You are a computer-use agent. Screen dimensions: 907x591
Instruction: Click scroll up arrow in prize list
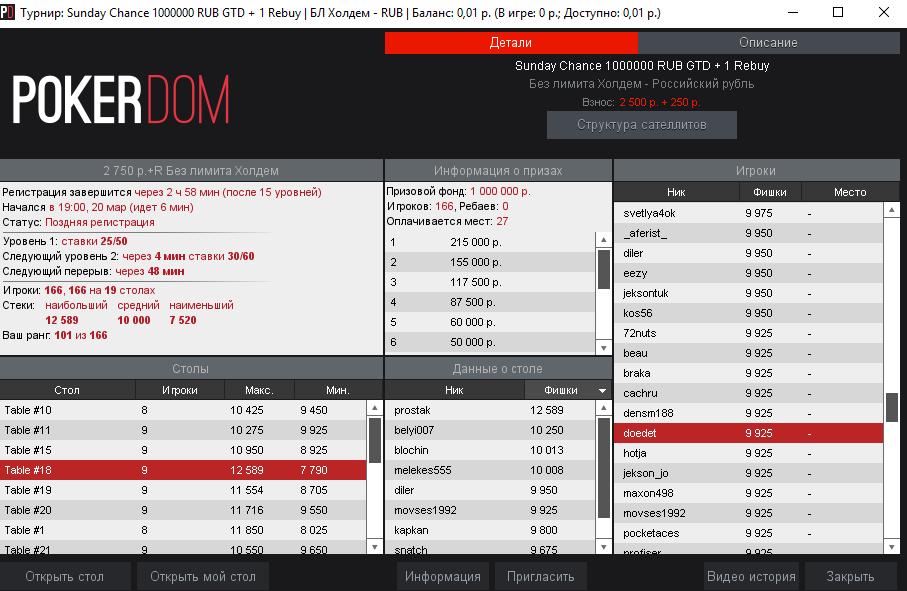coord(603,240)
